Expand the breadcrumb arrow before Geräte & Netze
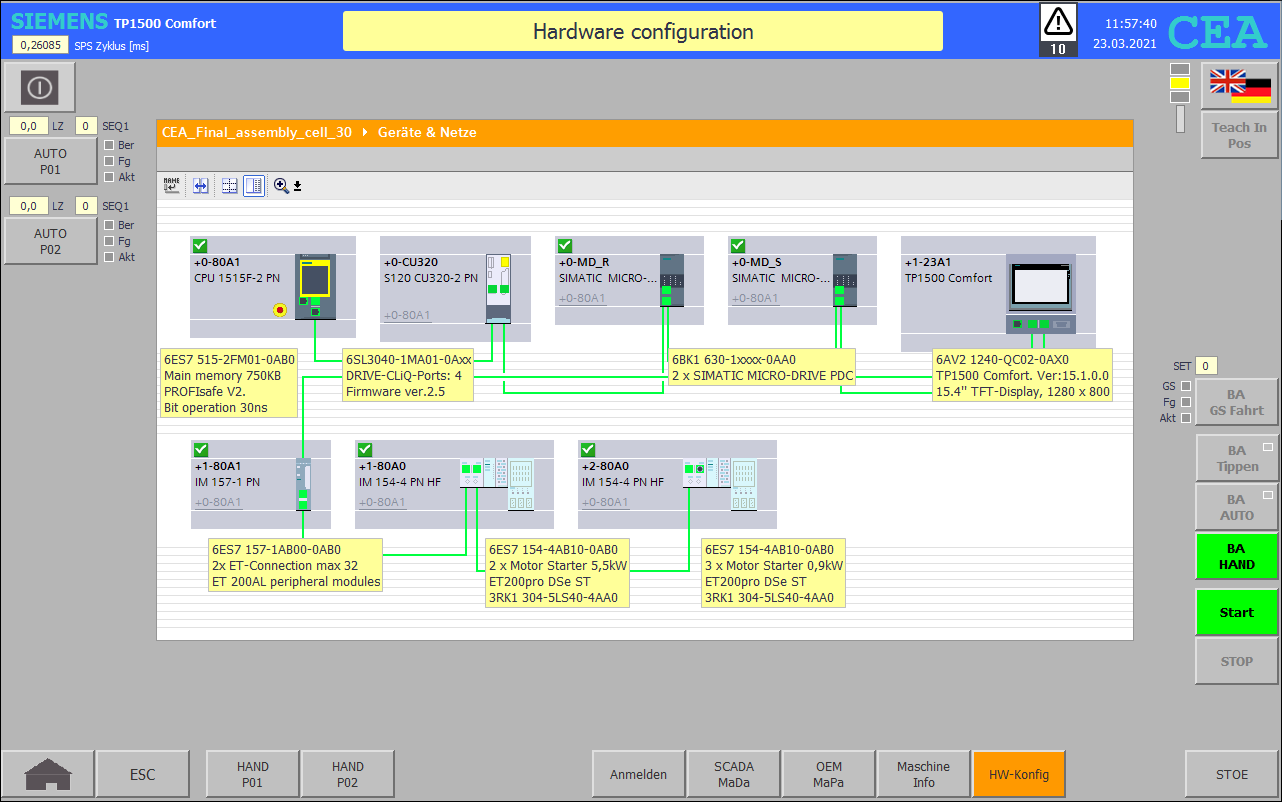This screenshot has width=1282, height=802. coord(365,133)
